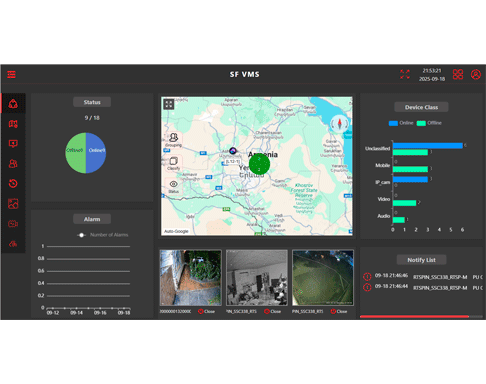Click the SF VMS title text
The width and height of the screenshot is (486, 384).
(244, 74)
